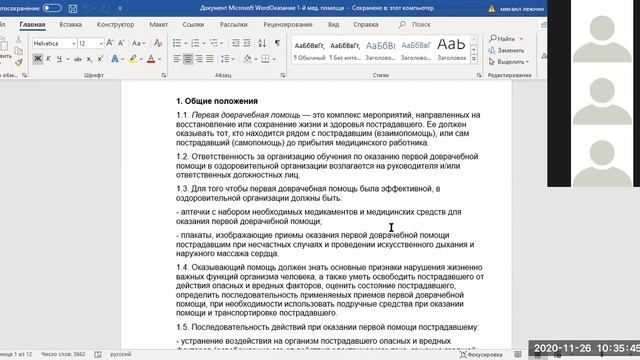The width and height of the screenshot is (640, 360).
Task: Open the Конструктор tab
Action: click(x=116, y=24)
